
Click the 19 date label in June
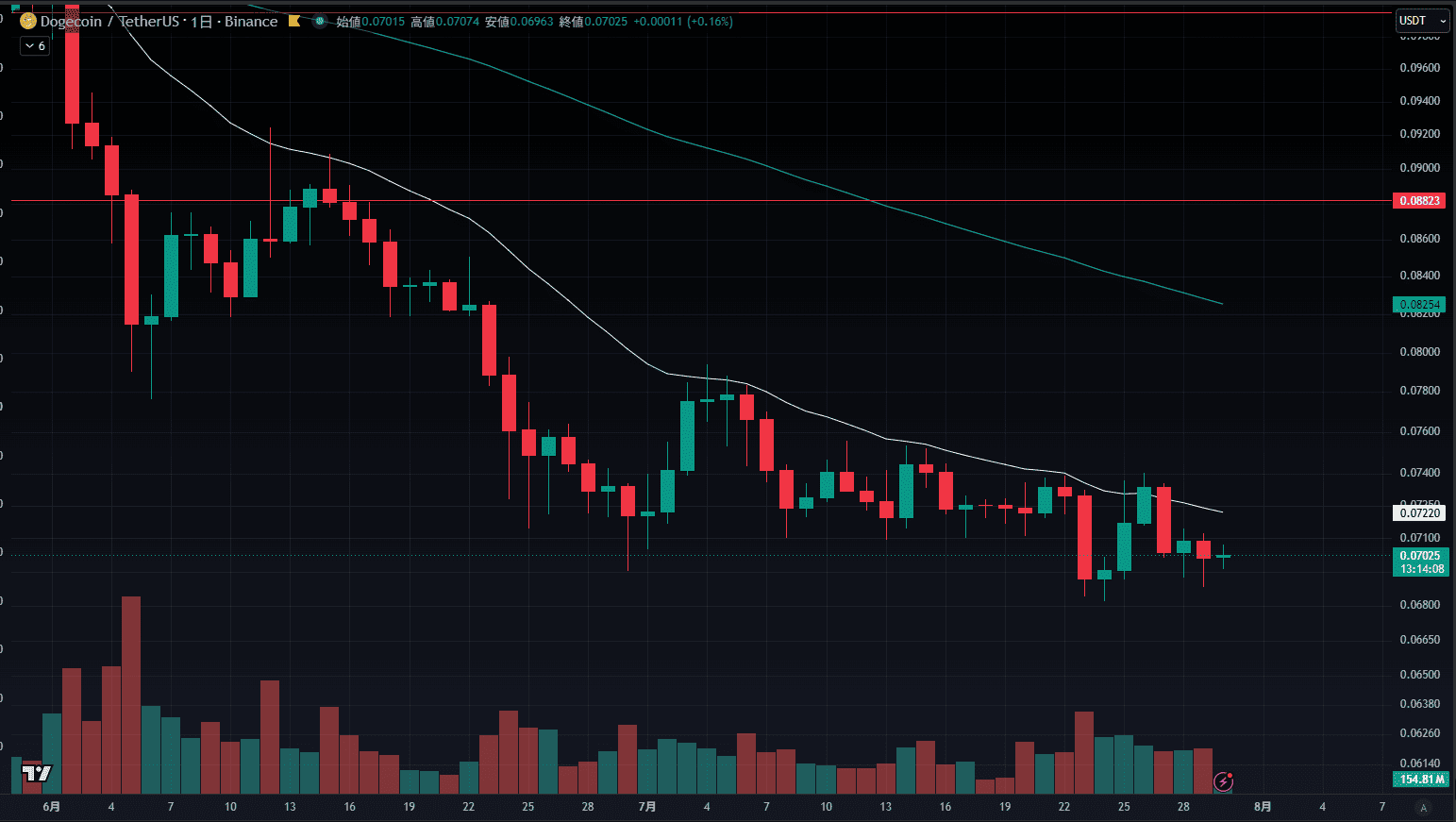pos(409,807)
